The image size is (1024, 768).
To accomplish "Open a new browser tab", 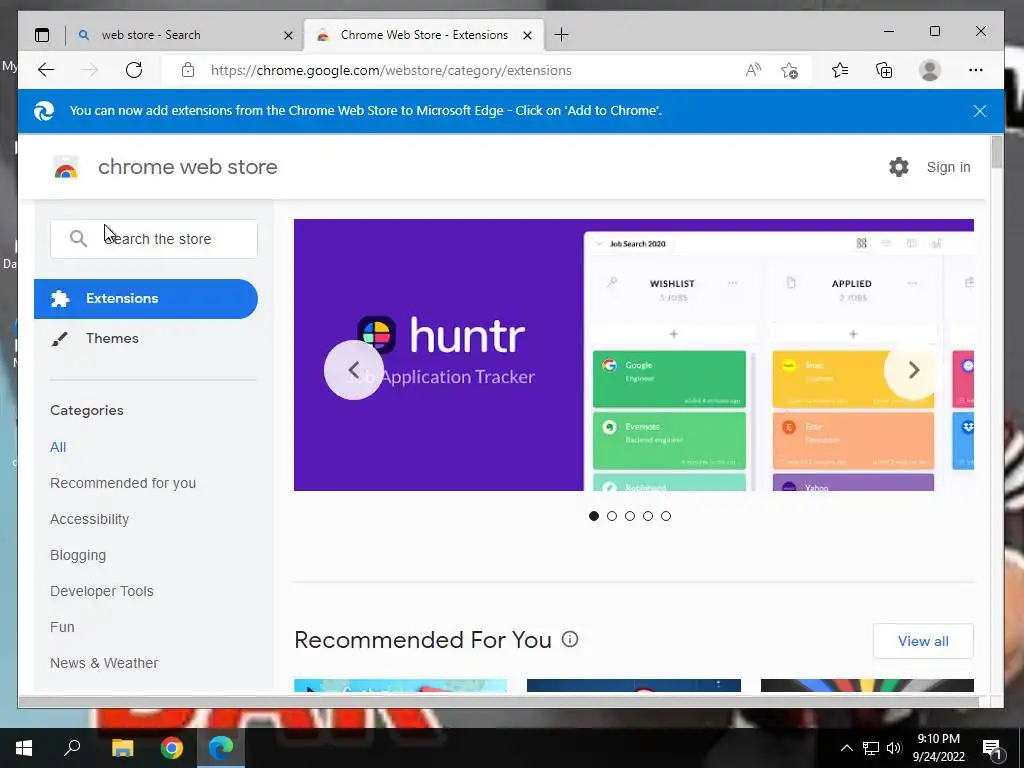I will [x=561, y=35].
